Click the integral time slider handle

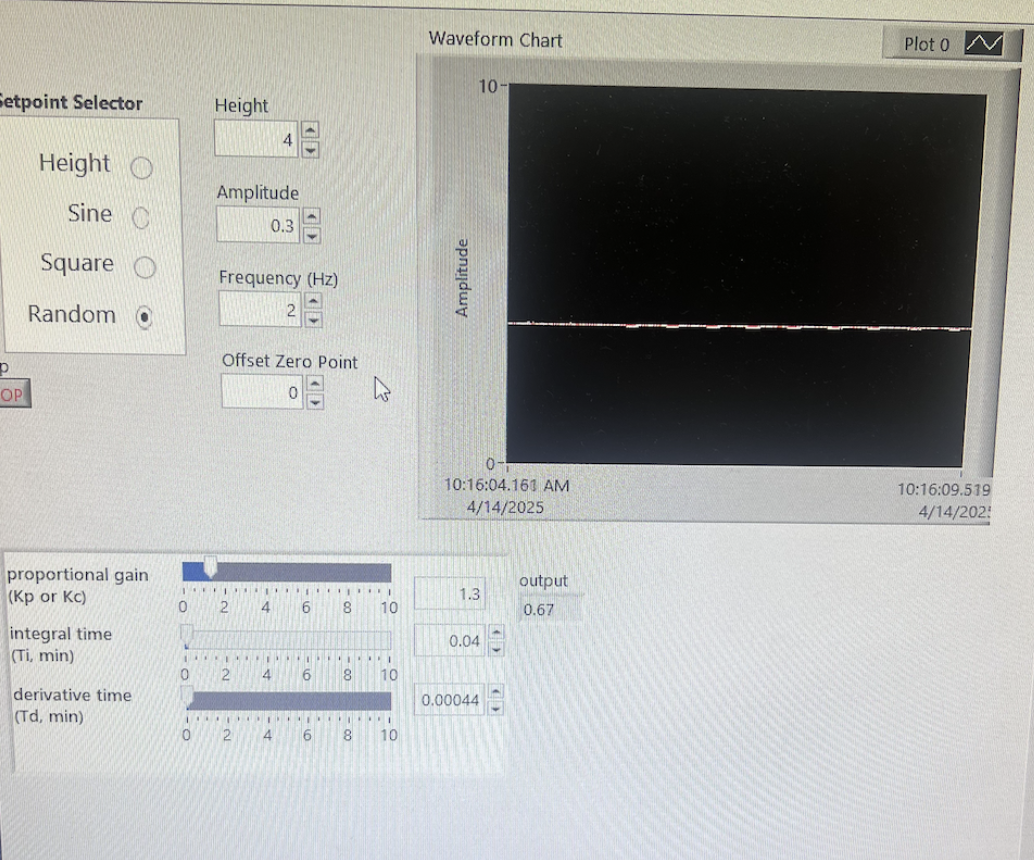point(187,636)
